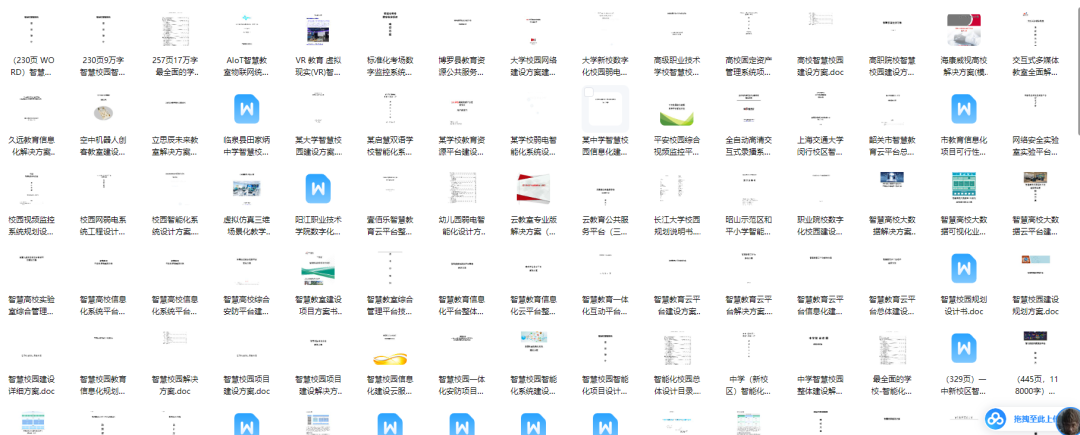Click the AIoT智慧教室物联网统 file thumbnail
Image resolution: width=1080 pixels, height=435 pixels.
tap(247, 30)
